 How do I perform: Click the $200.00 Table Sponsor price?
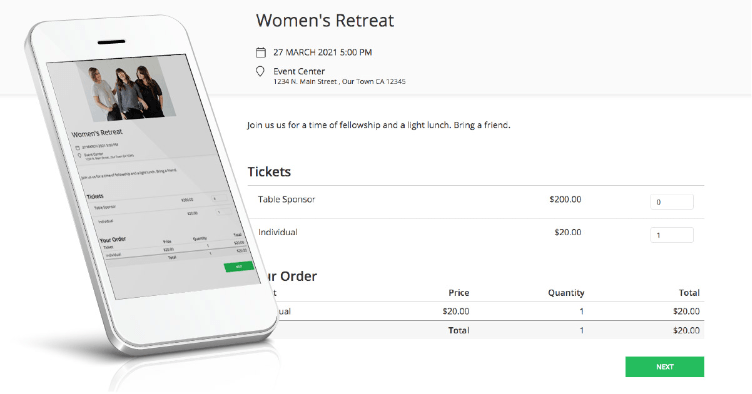pos(565,199)
